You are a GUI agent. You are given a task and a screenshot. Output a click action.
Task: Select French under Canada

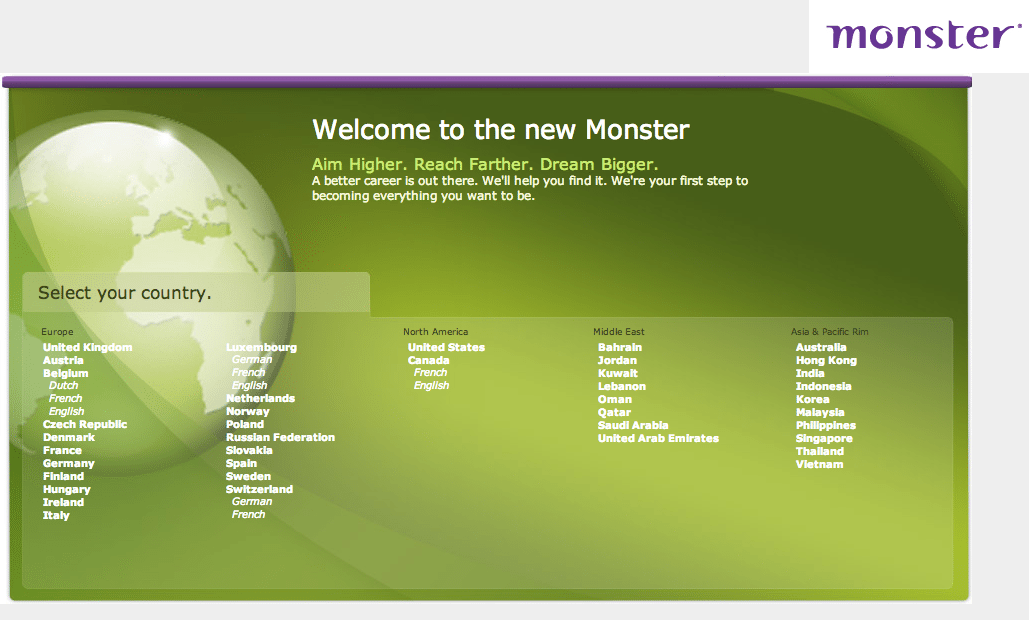click(430, 373)
